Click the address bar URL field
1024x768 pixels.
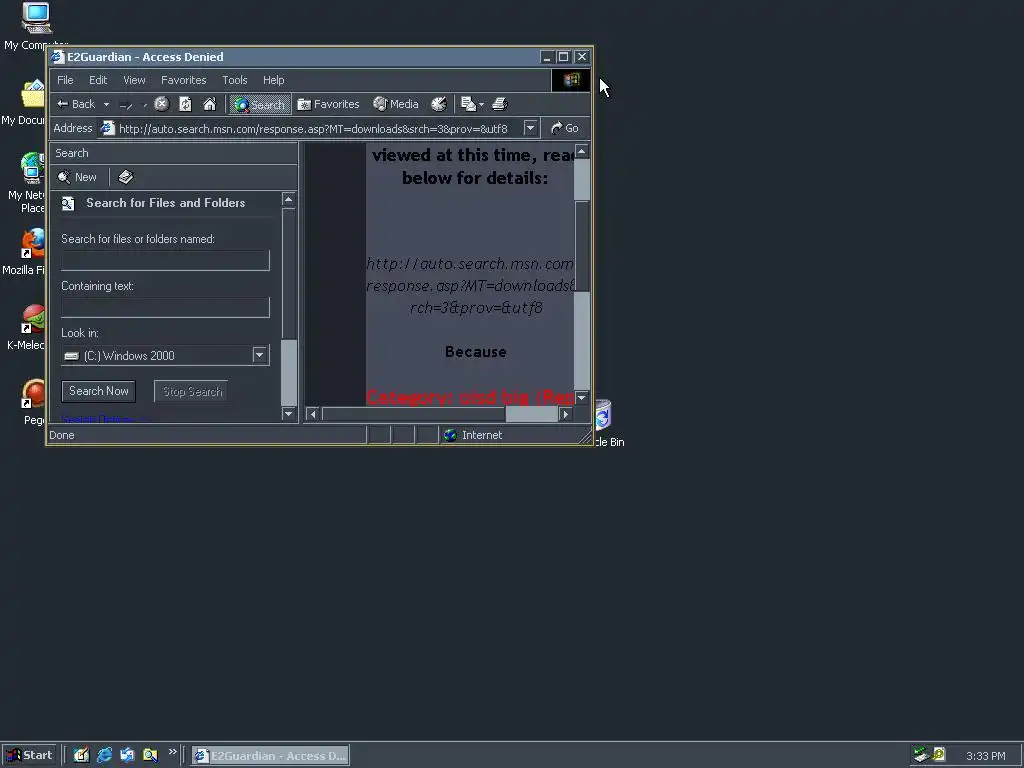coord(313,129)
